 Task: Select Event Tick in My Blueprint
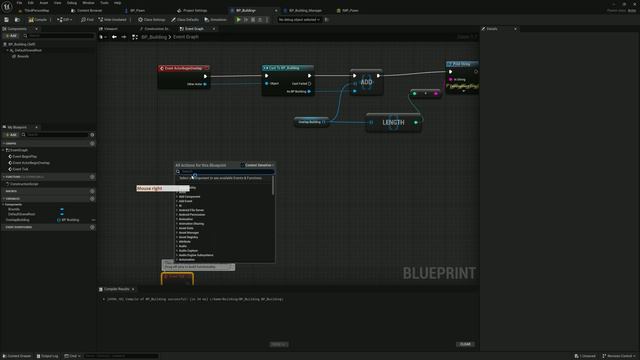pos(20,169)
